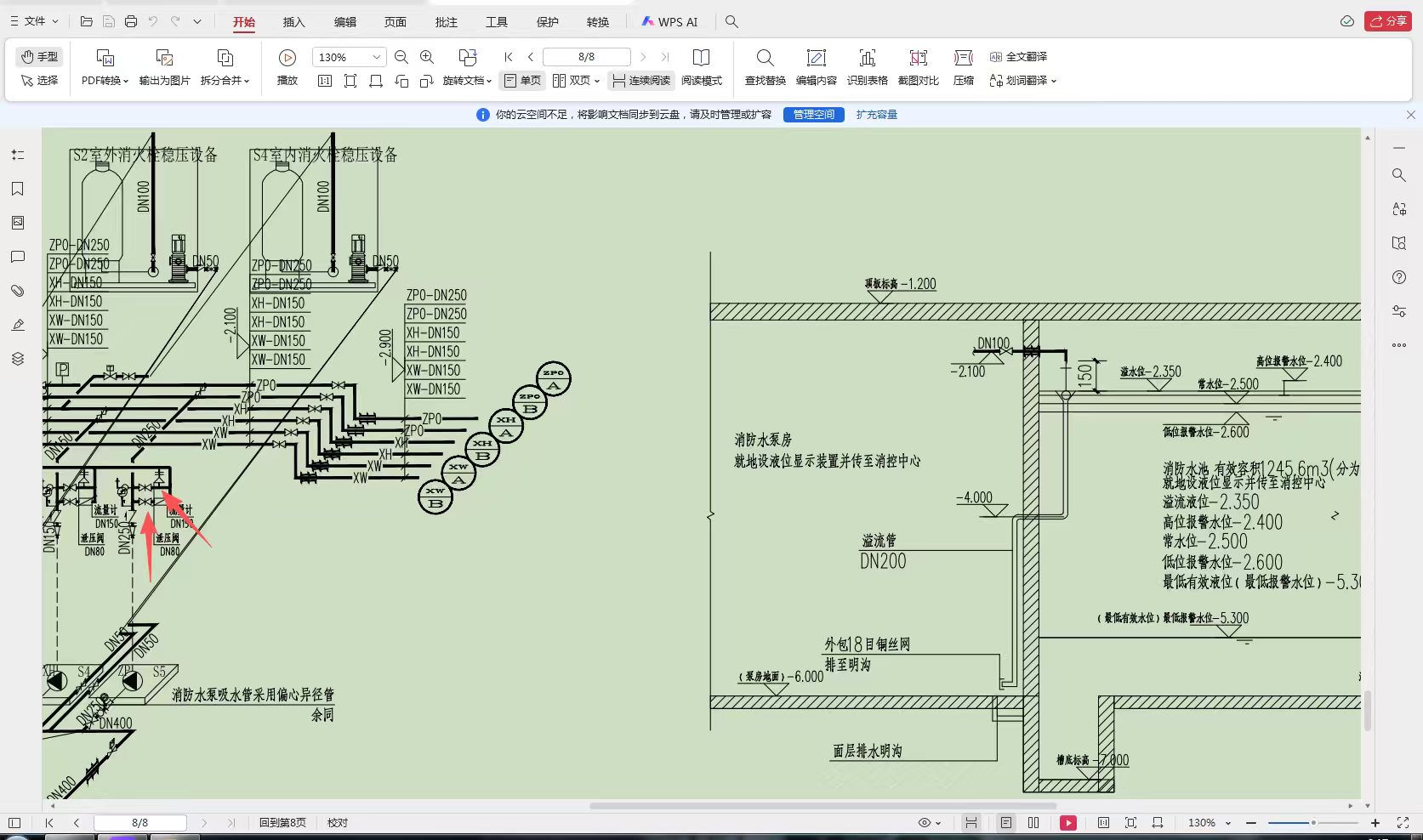The height and width of the screenshot is (840, 1423).
Task: Click the 管理空间 button in notification bar
Action: pos(813,115)
